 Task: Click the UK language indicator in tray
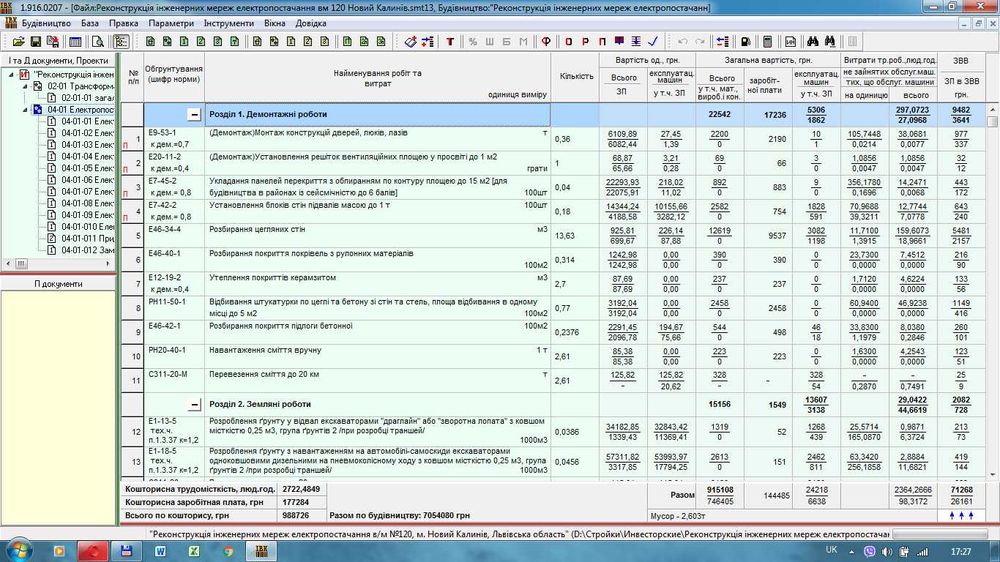831,550
